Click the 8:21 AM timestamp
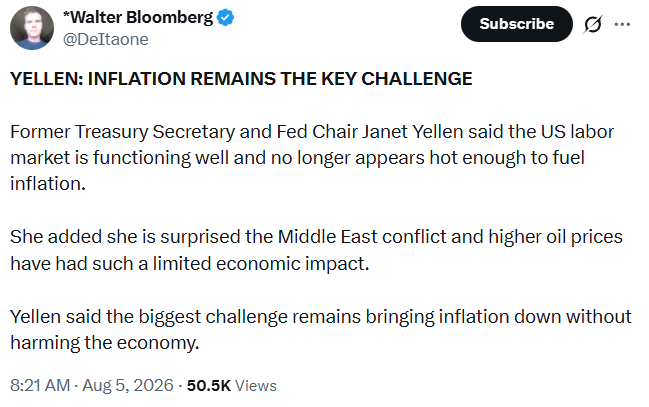This screenshot has width=649, height=407. [40, 385]
